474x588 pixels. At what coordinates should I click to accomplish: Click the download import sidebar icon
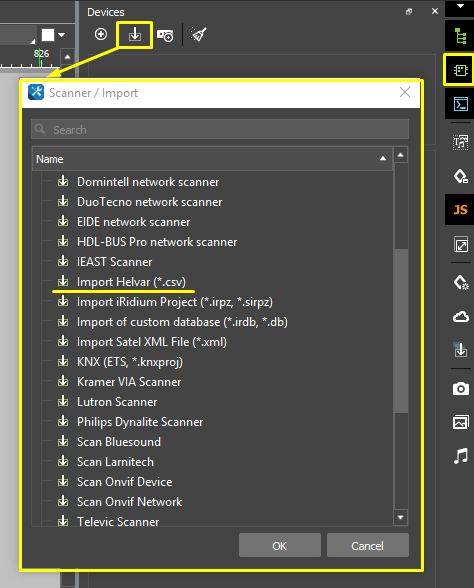click(x=460, y=350)
